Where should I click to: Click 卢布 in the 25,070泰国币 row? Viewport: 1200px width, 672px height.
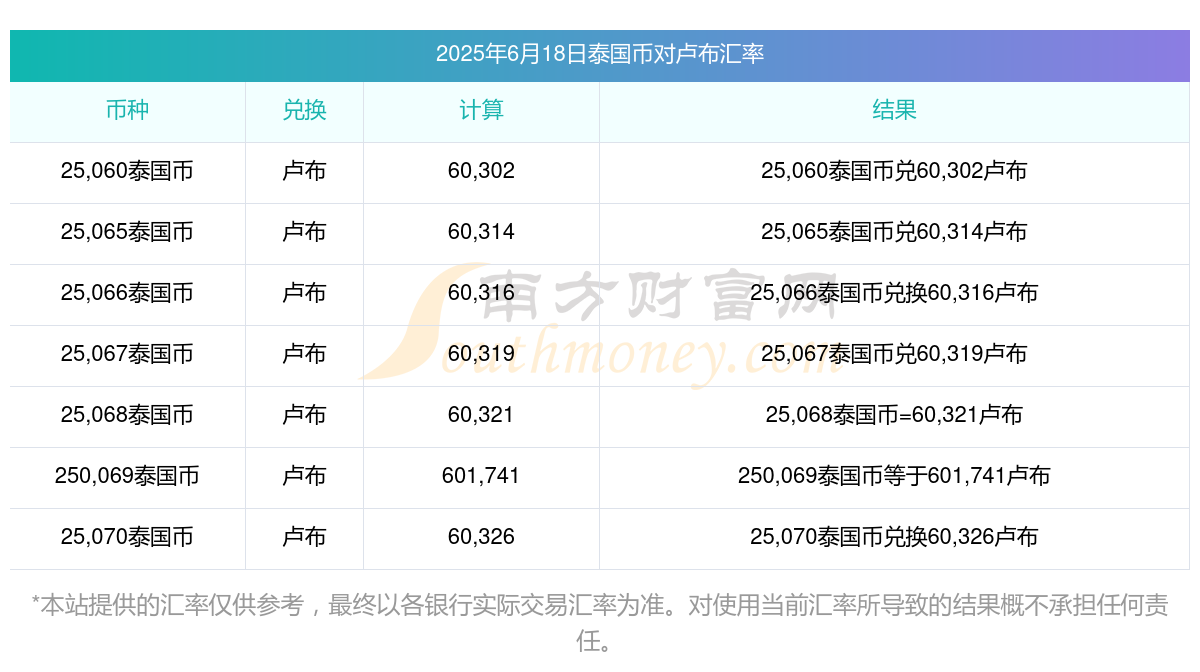[304, 537]
